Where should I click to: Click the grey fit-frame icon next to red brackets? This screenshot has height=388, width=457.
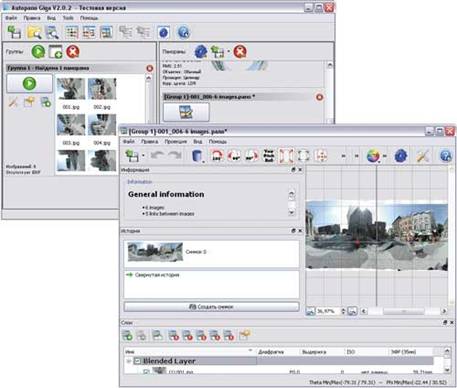click(x=303, y=156)
